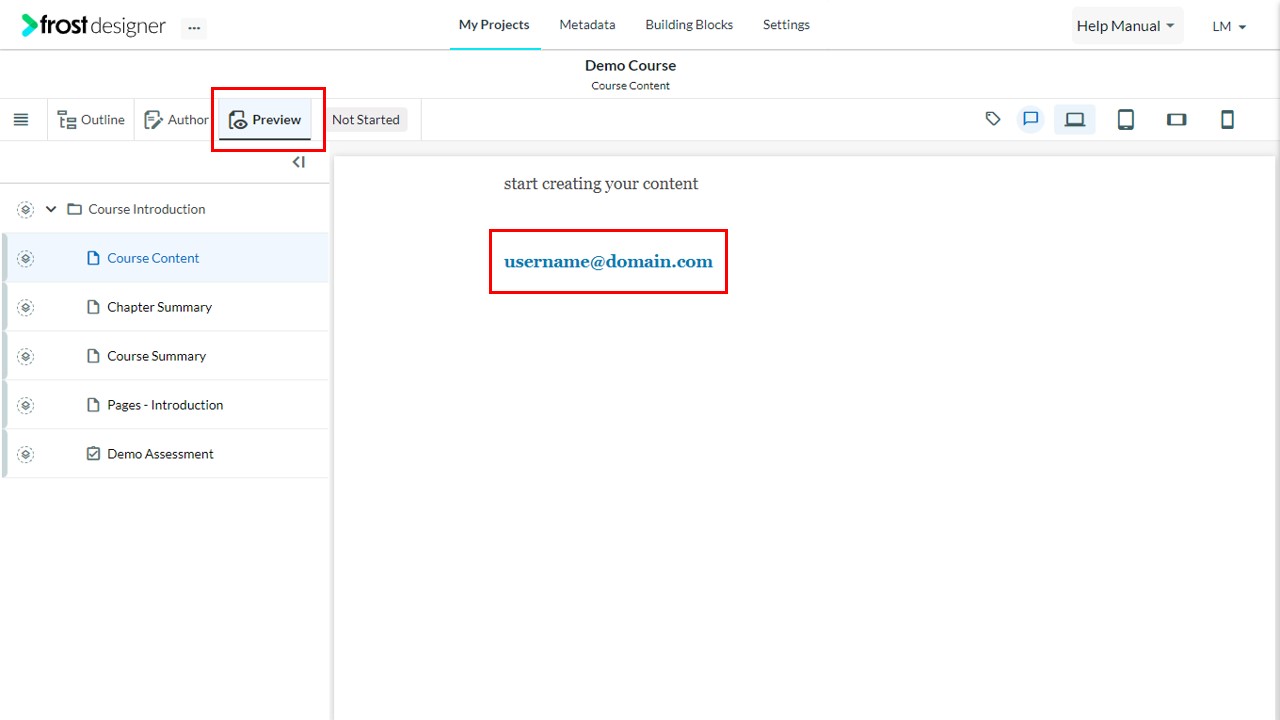The image size is (1280, 720).
Task: Click the page icon of Chapter Summary
Action: point(93,307)
